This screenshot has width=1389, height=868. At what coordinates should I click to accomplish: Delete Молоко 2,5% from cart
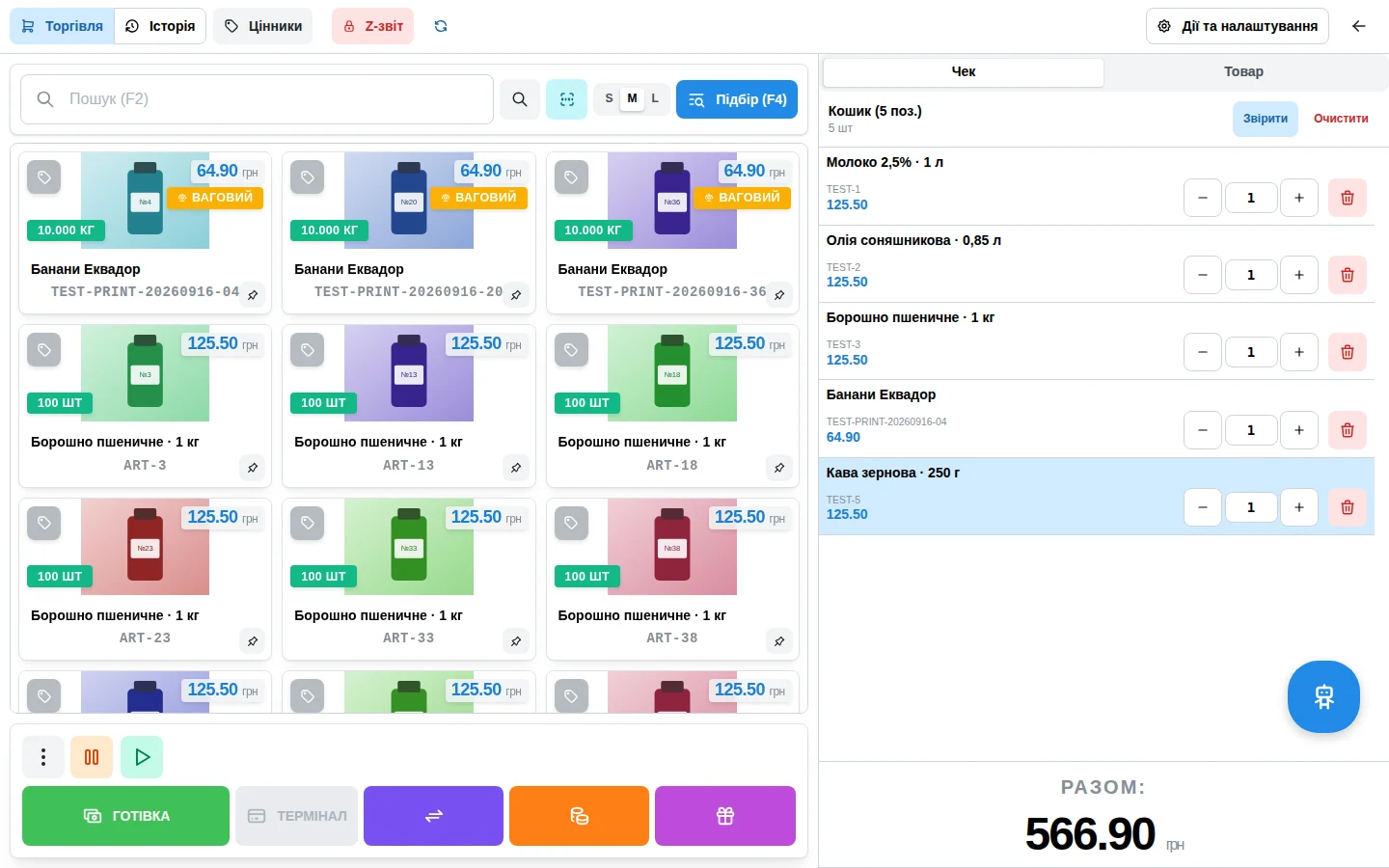(1348, 198)
